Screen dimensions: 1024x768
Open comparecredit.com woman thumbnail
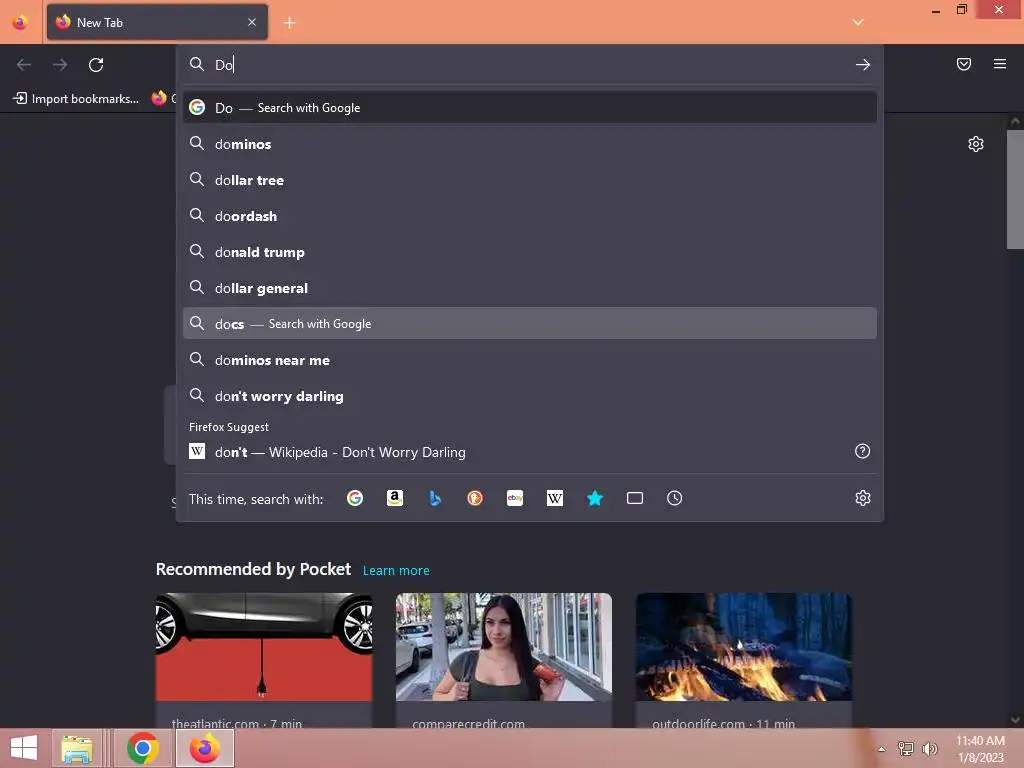[504, 647]
